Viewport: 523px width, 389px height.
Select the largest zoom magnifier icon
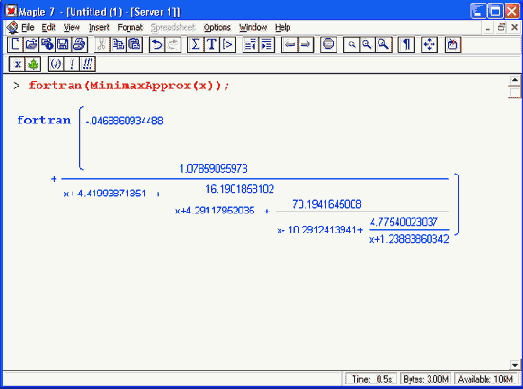click(x=384, y=44)
